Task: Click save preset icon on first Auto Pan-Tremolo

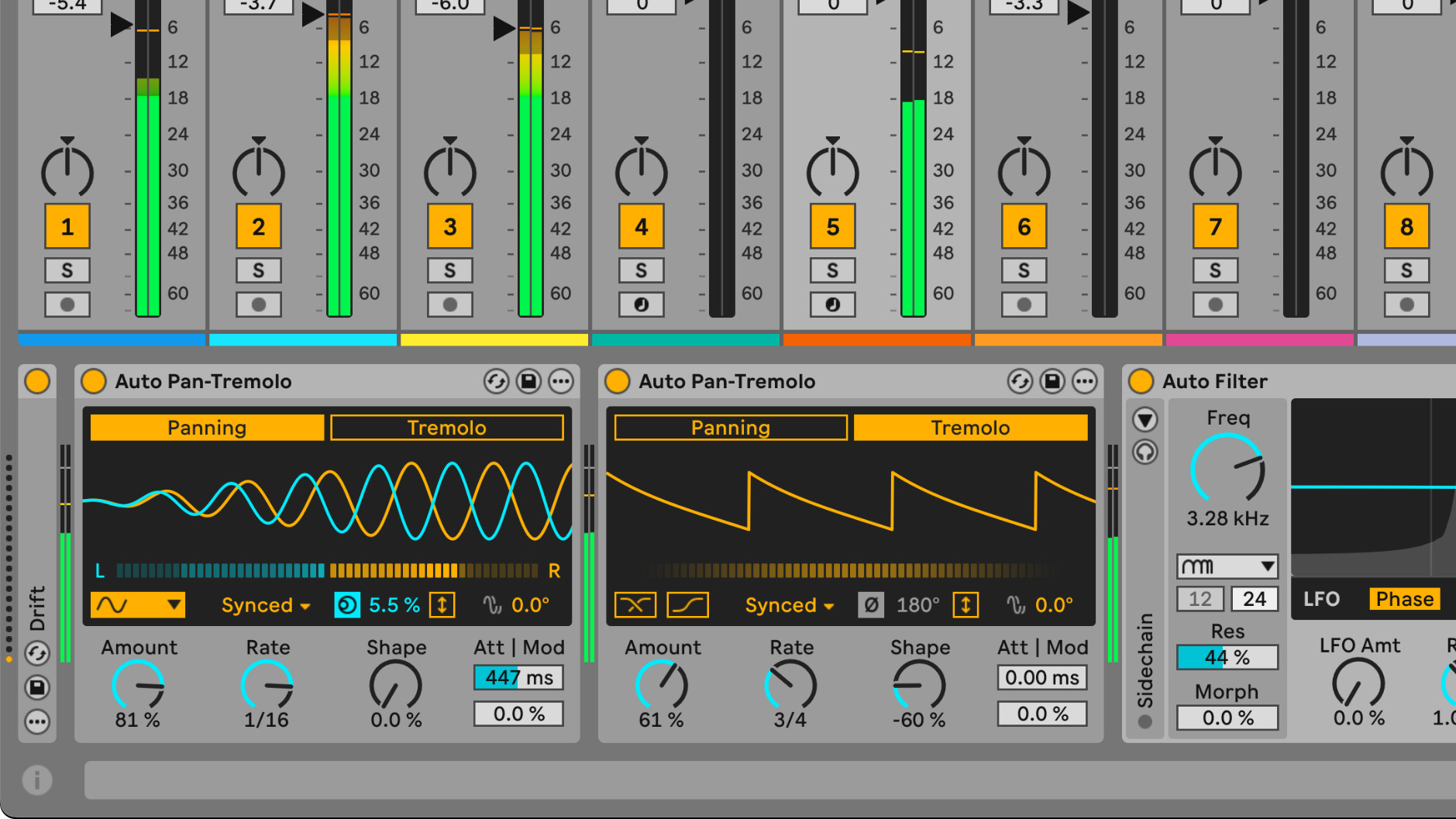Action: click(x=528, y=381)
